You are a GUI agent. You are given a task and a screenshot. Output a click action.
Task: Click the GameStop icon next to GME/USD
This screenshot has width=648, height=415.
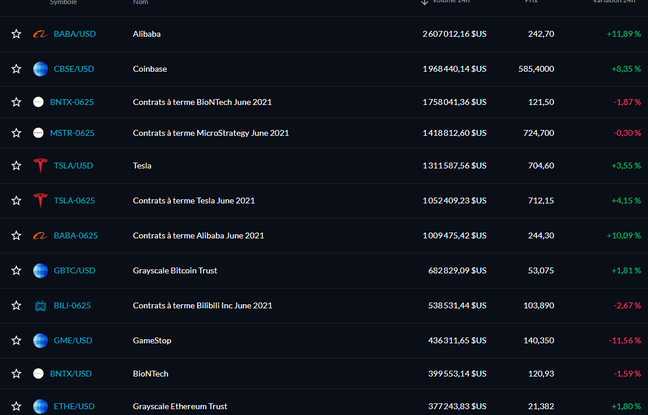click(x=40, y=341)
